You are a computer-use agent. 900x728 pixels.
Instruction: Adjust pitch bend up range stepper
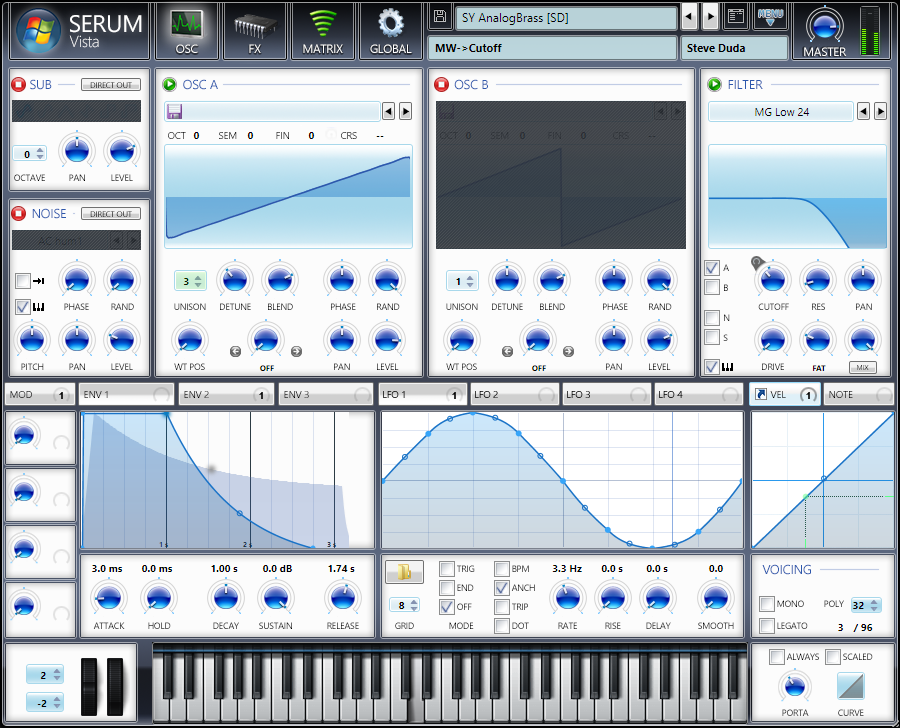click(x=45, y=675)
